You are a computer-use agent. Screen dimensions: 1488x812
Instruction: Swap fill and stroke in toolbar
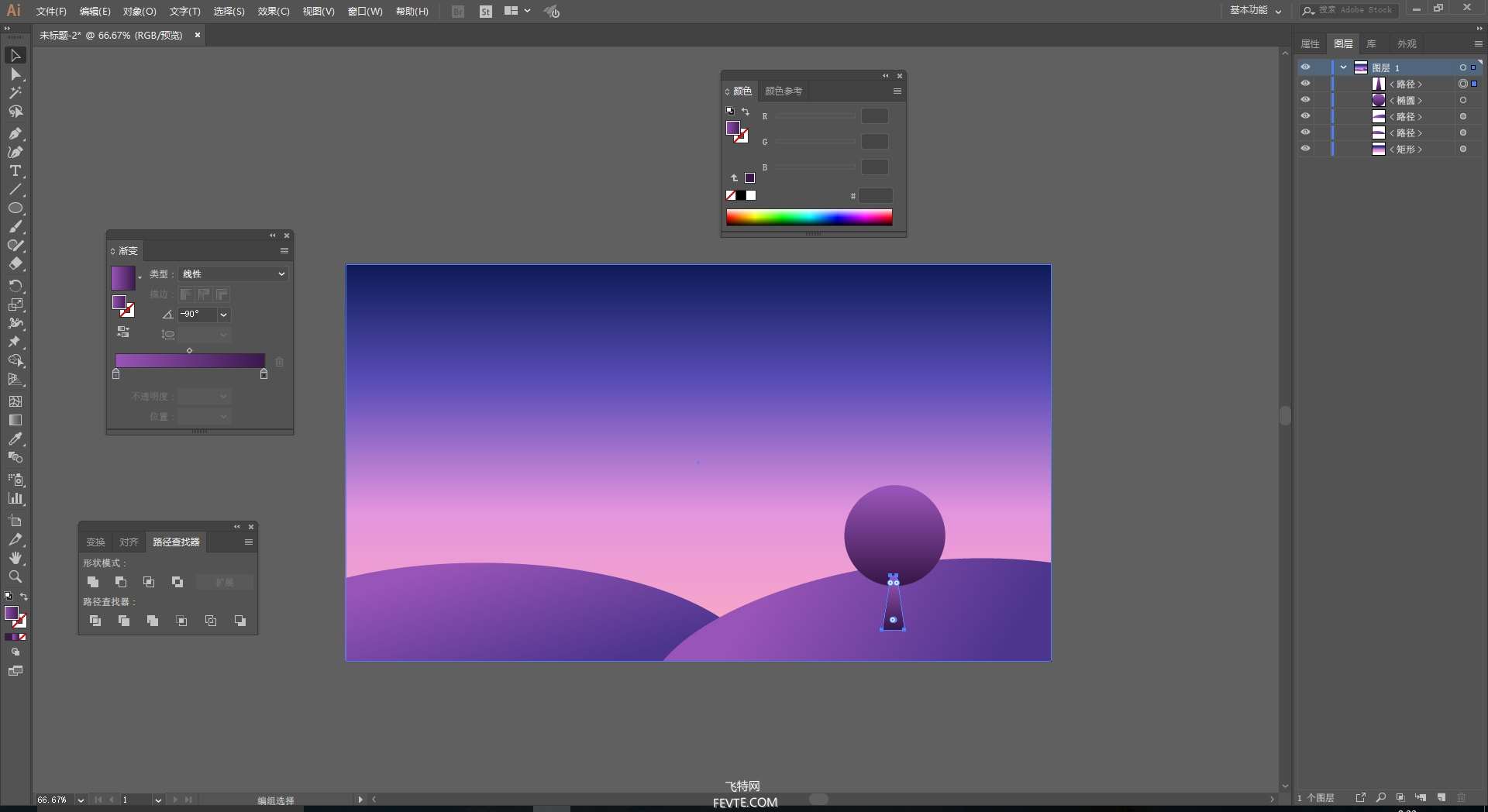[24, 597]
